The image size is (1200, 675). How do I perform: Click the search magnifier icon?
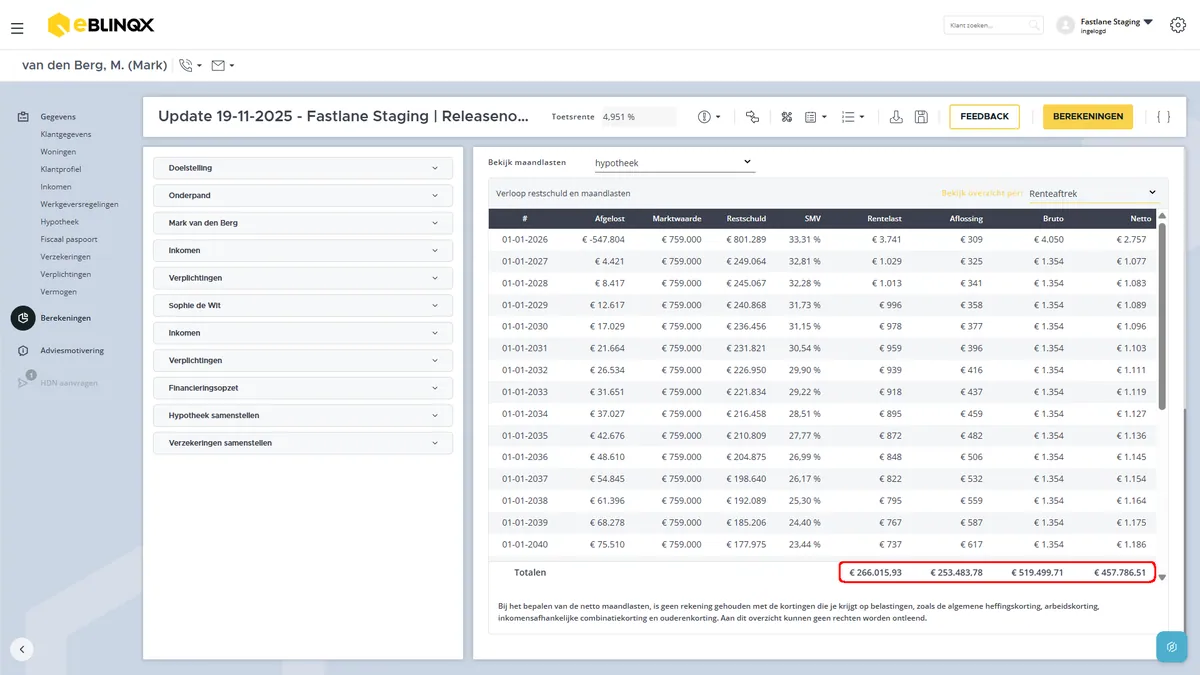coord(1034,25)
